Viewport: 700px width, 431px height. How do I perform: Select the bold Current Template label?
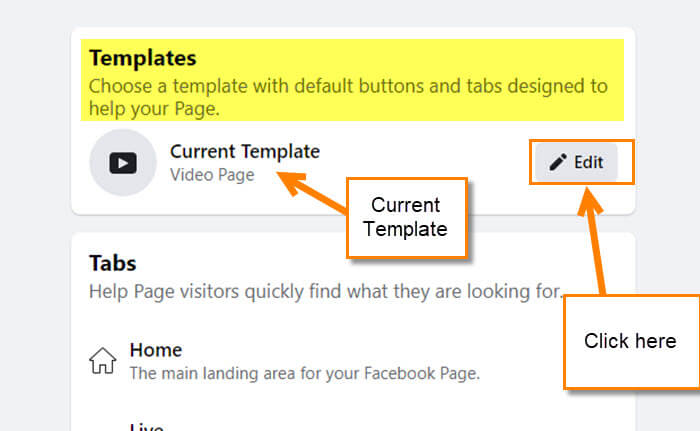pyautogui.click(x=245, y=151)
